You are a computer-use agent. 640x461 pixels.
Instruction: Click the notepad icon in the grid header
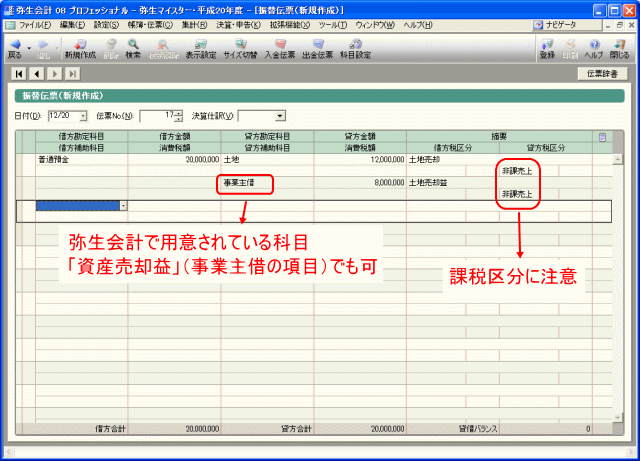tap(602, 137)
